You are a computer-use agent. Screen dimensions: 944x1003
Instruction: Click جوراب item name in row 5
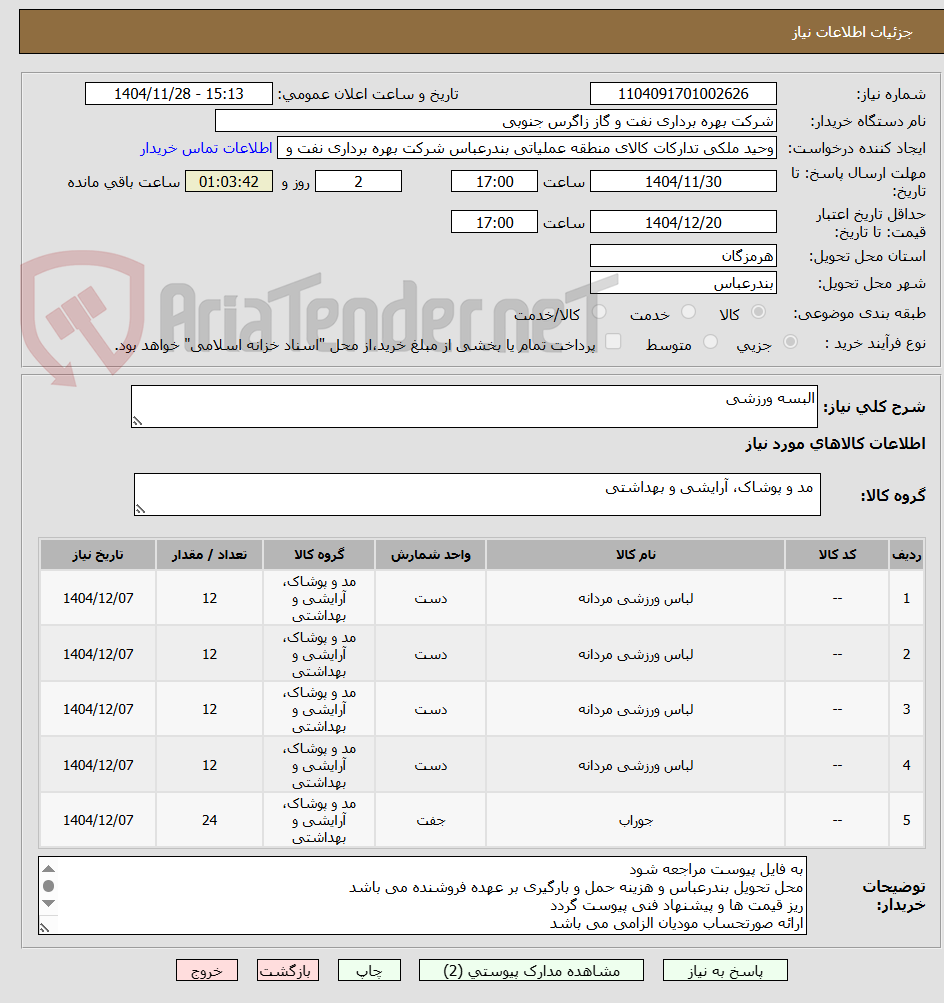pyautogui.click(x=636, y=821)
